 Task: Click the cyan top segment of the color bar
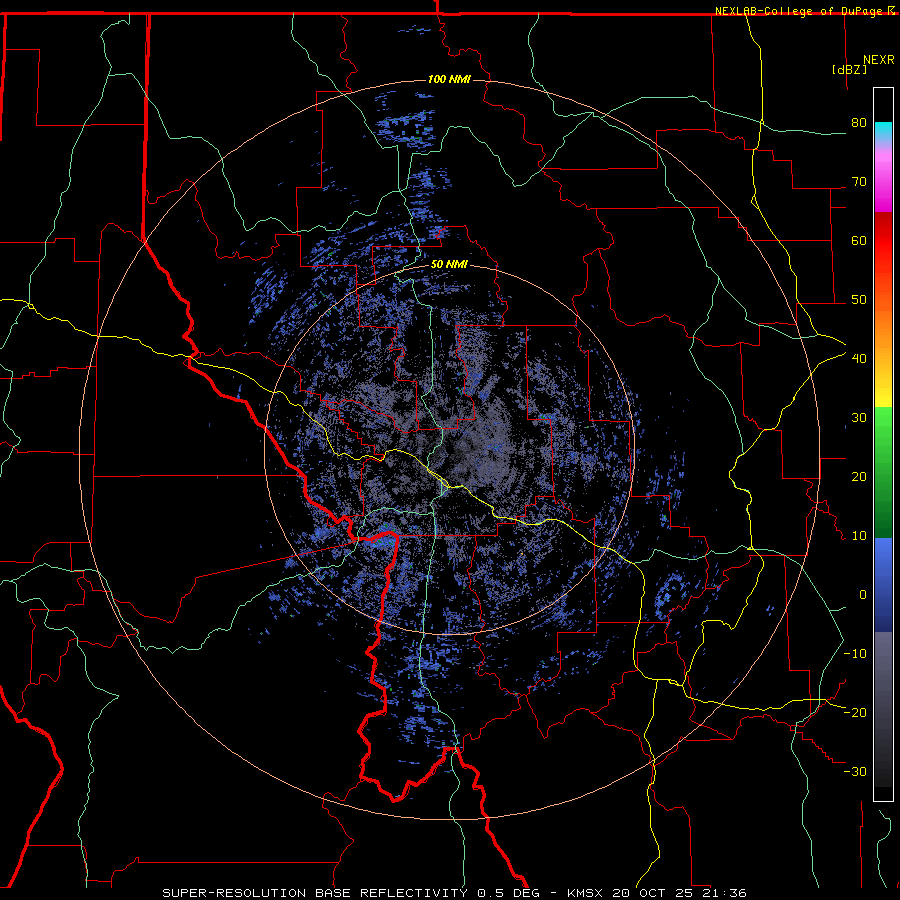coord(883,132)
